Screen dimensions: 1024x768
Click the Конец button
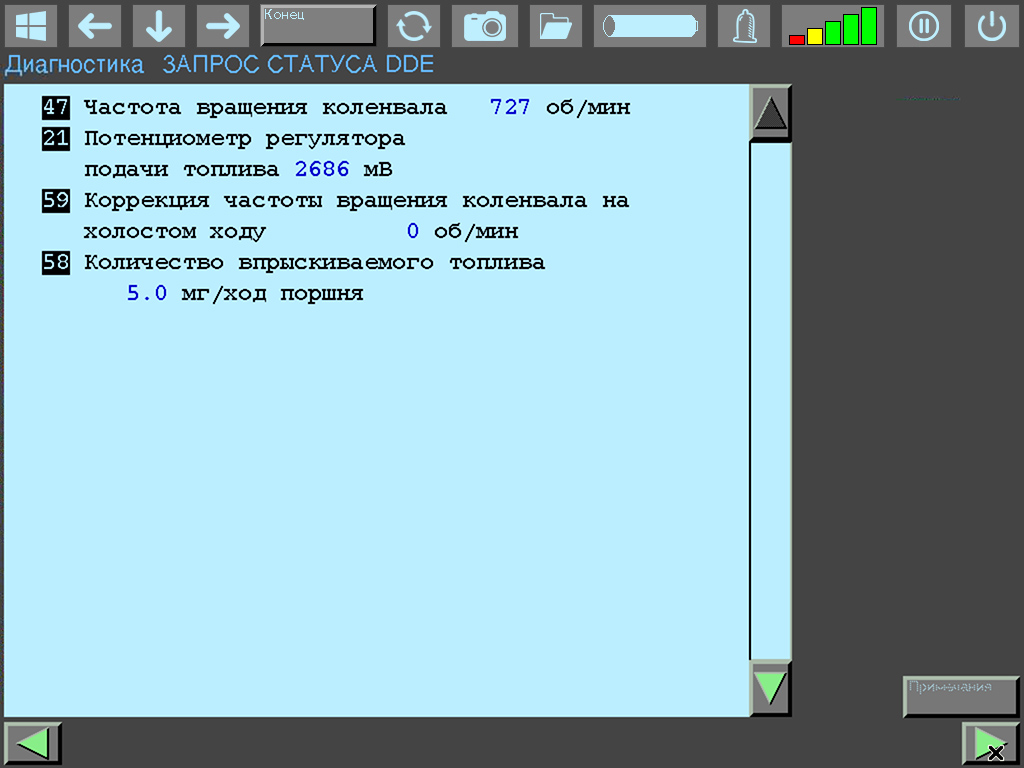pyautogui.click(x=318, y=26)
